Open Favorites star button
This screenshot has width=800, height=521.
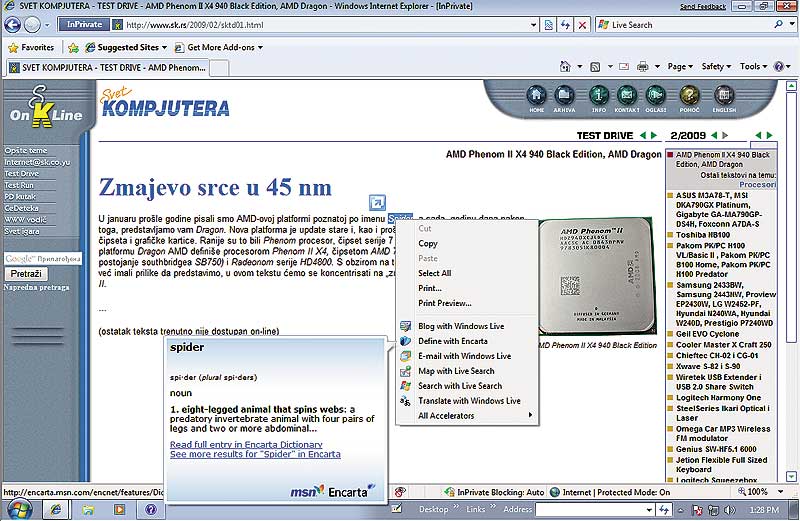tap(31, 47)
